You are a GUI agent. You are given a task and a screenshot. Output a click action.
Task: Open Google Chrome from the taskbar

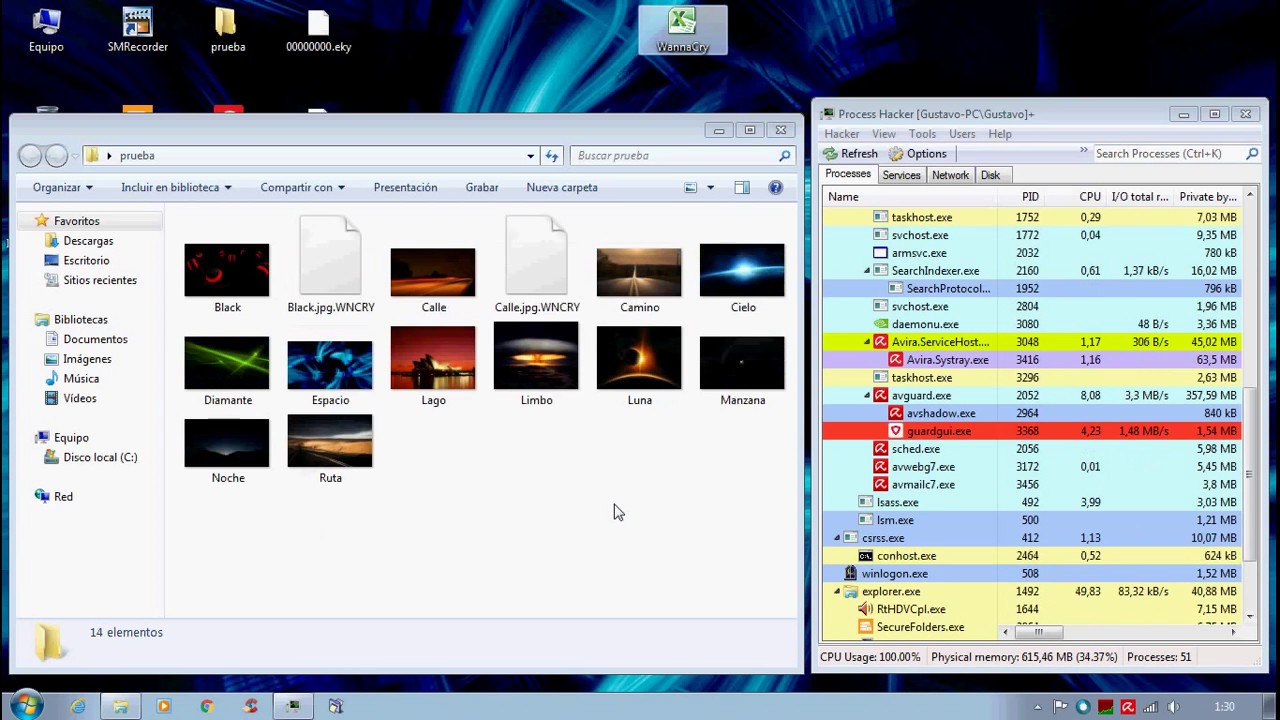[207, 706]
